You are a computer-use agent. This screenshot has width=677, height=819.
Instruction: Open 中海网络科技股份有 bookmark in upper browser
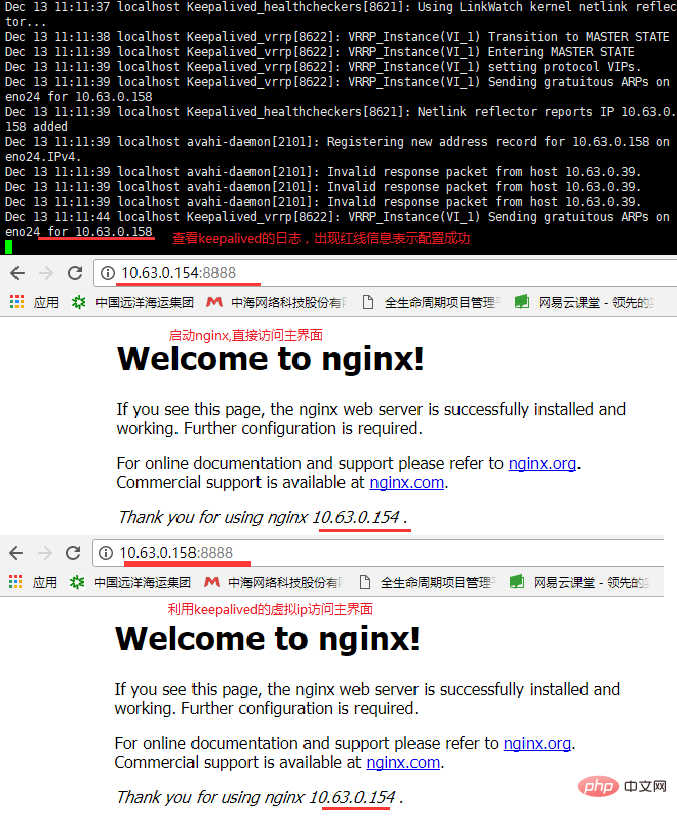(x=289, y=302)
